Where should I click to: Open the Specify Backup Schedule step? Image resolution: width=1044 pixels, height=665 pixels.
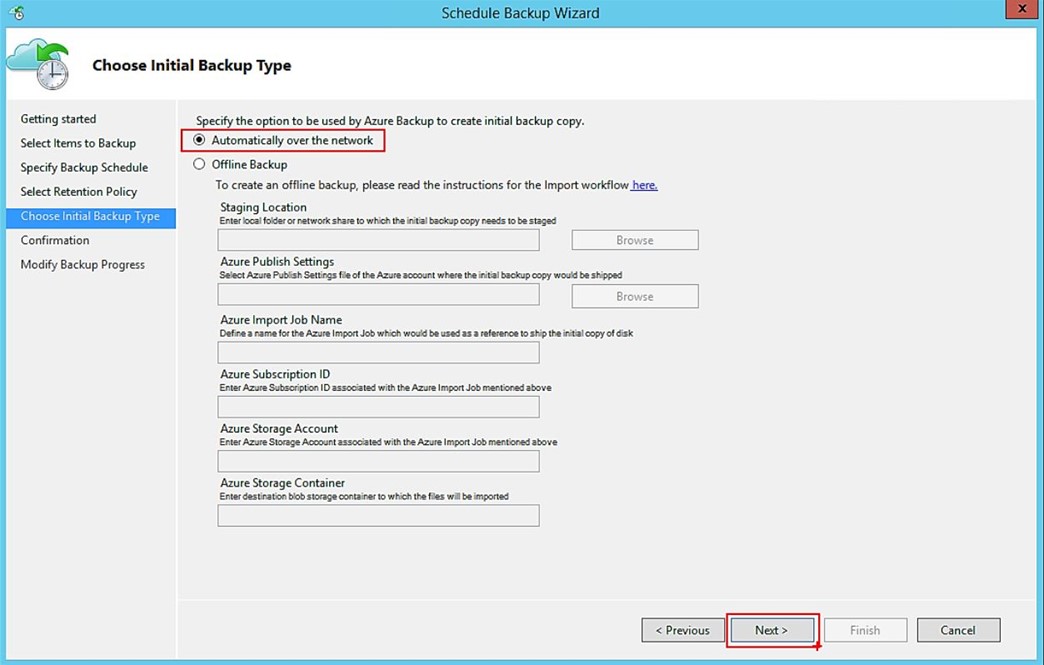pyautogui.click(x=84, y=167)
